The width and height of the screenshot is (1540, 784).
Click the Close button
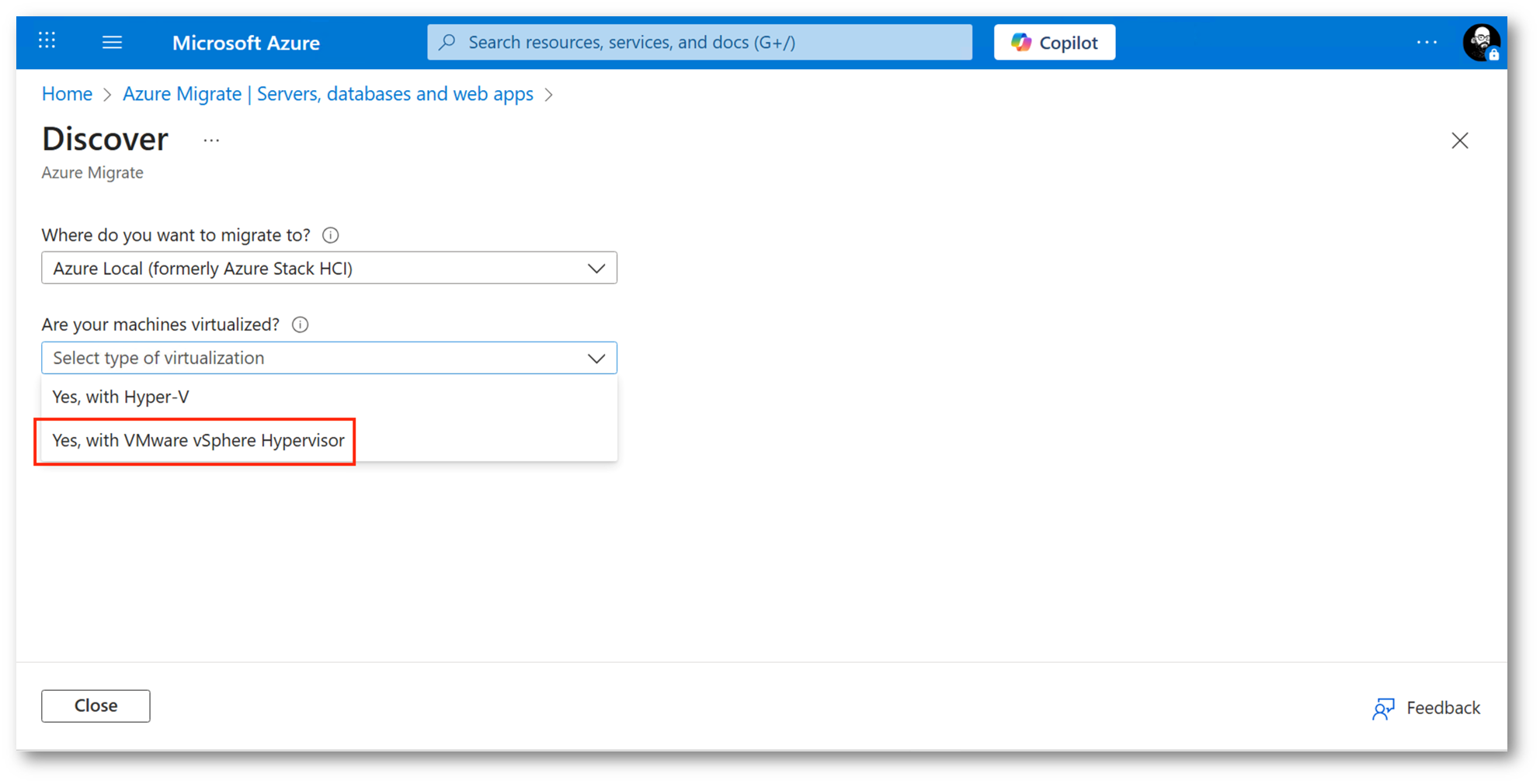pos(96,706)
